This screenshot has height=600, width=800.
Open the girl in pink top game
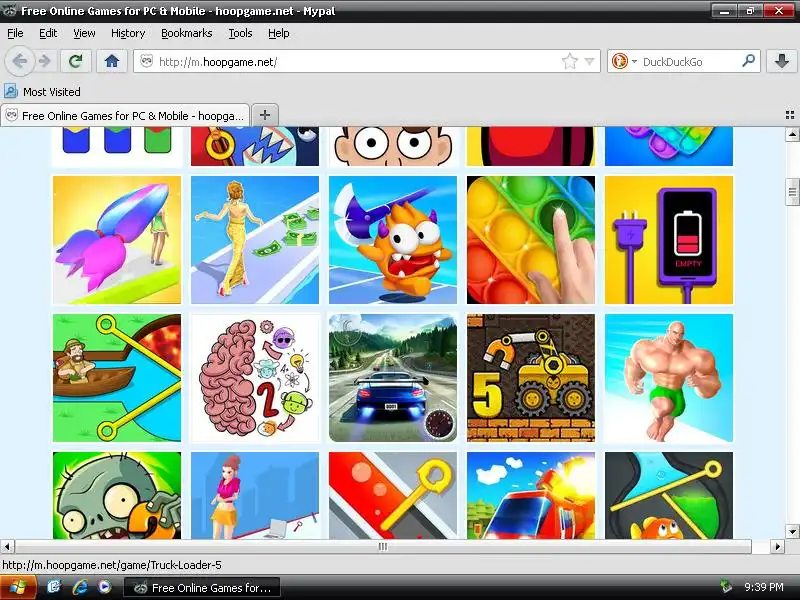click(255, 495)
